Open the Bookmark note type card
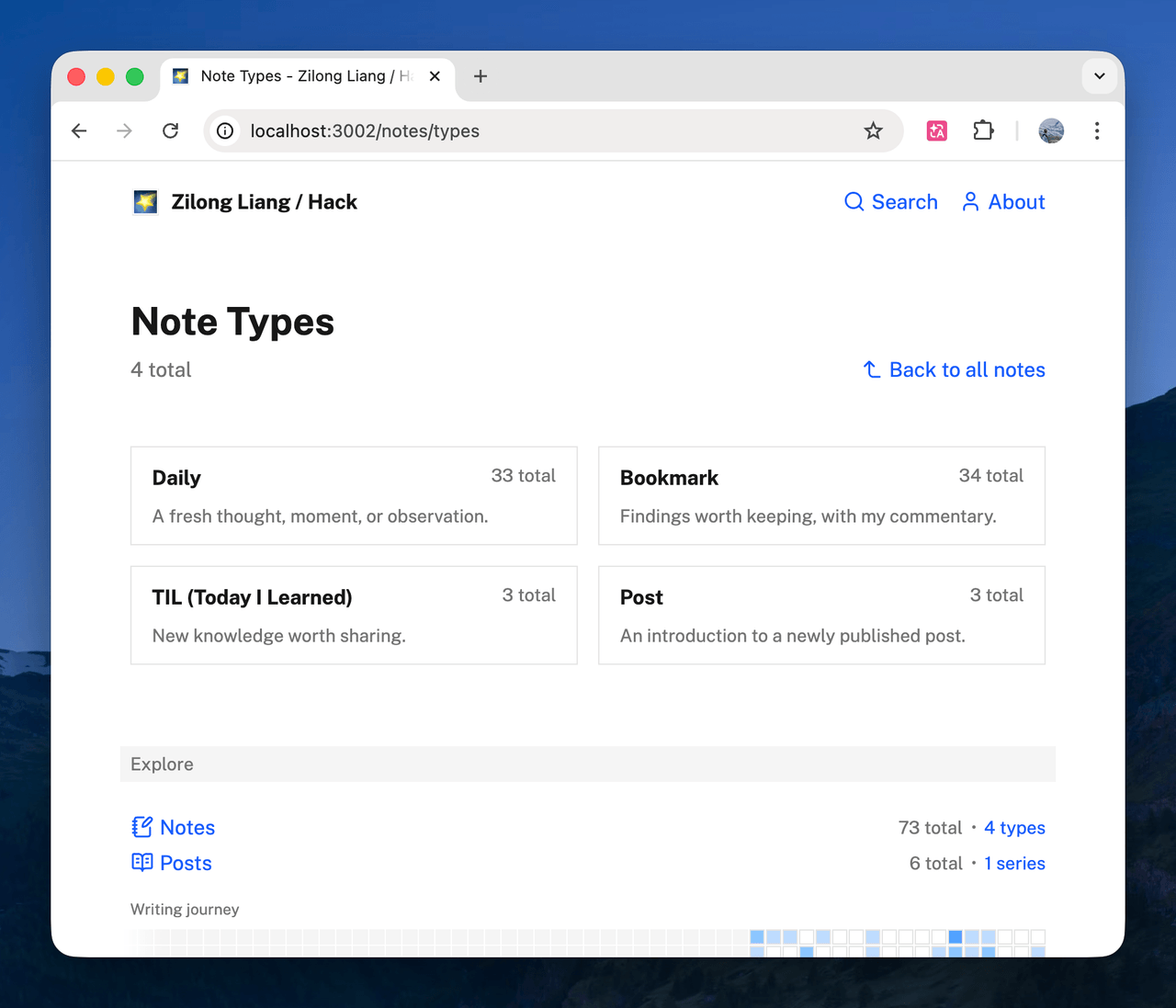The width and height of the screenshot is (1176, 1008). (821, 496)
